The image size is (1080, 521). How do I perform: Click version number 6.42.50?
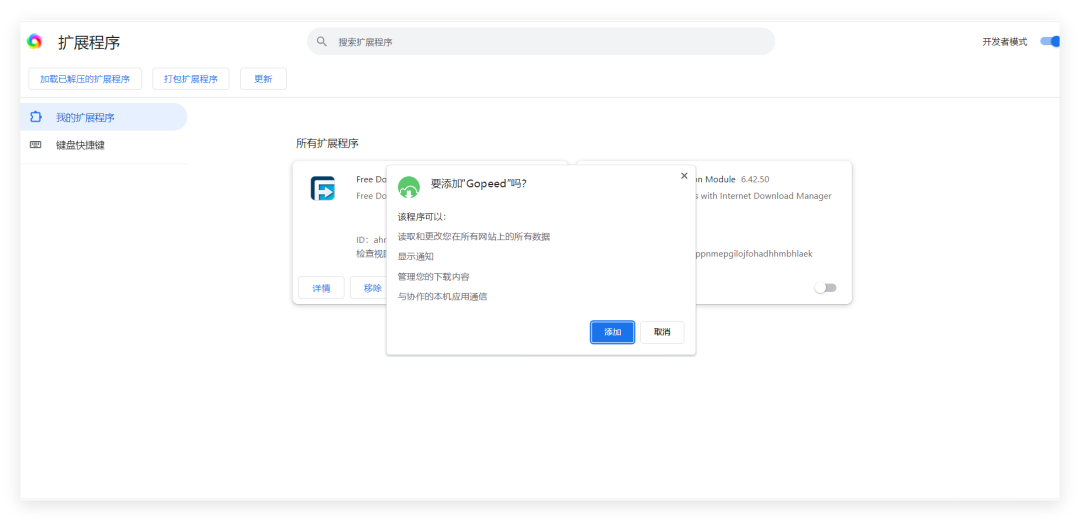click(755, 179)
